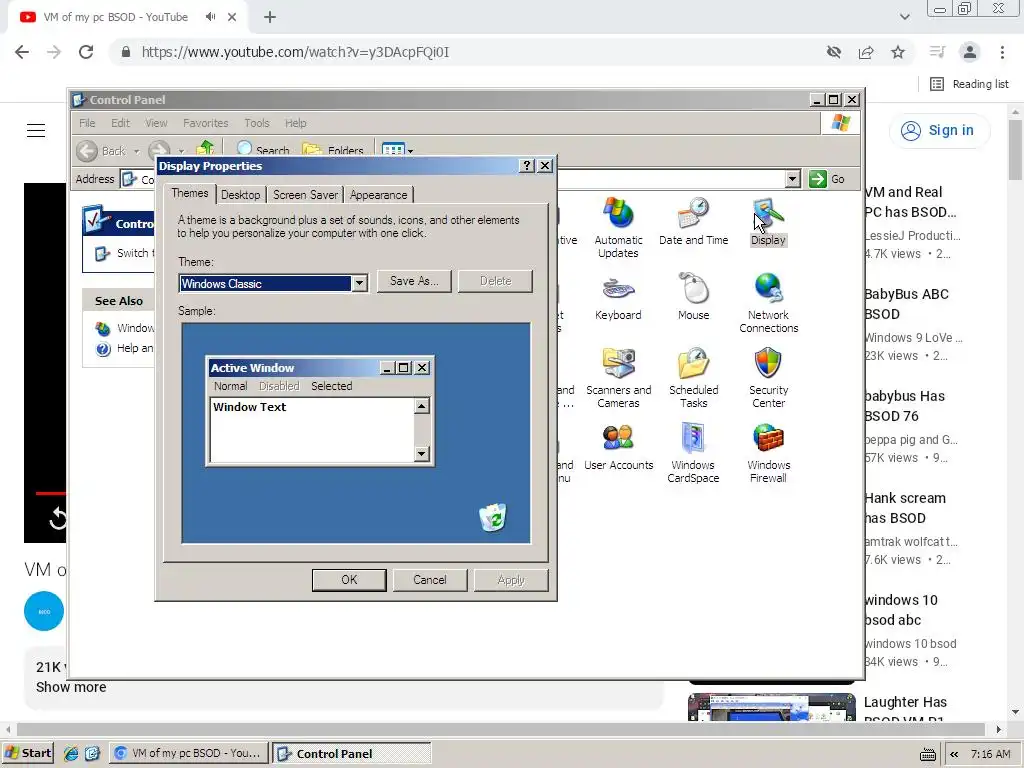Expand the Theme dropdown showing Windows Classic
Viewport: 1024px width, 768px height.
[359, 283]
